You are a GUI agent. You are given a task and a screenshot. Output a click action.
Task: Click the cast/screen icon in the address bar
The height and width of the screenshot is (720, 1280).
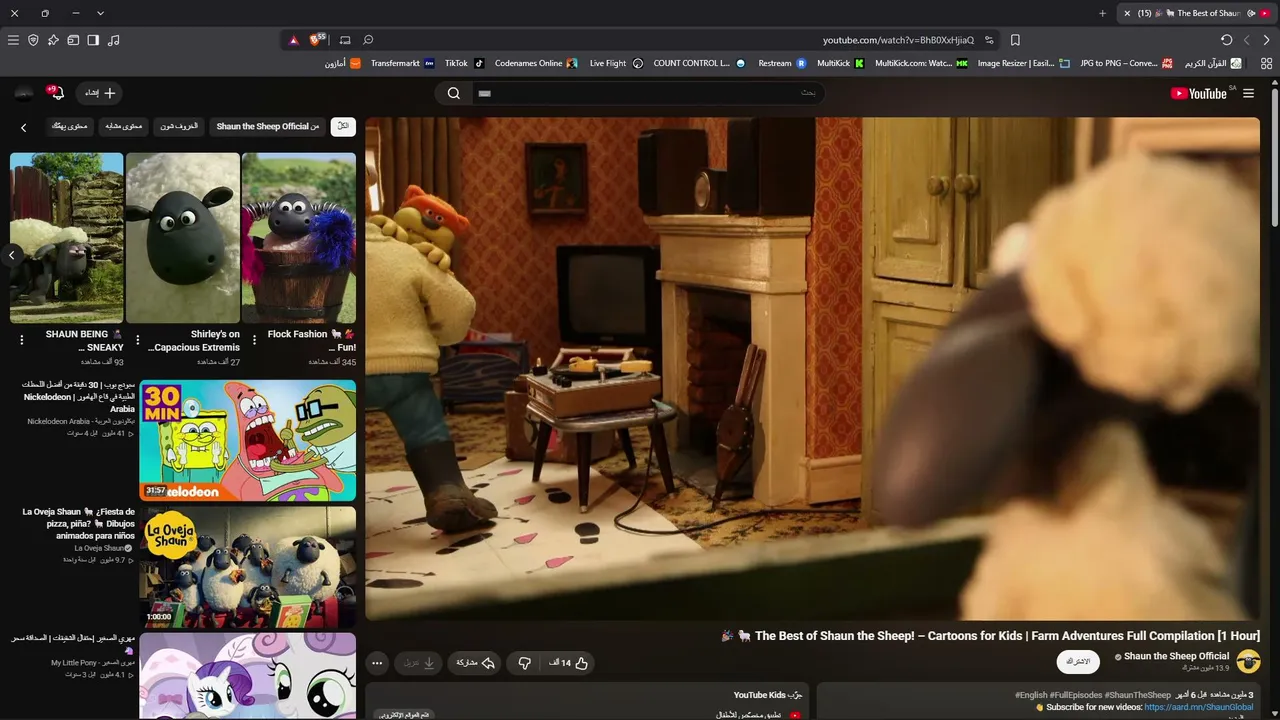(345, 40)
